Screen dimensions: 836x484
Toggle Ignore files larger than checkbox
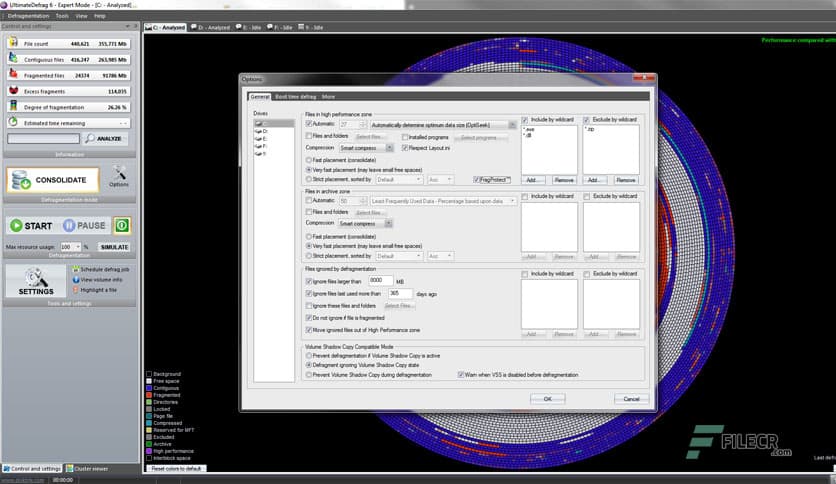pos(309,281)
